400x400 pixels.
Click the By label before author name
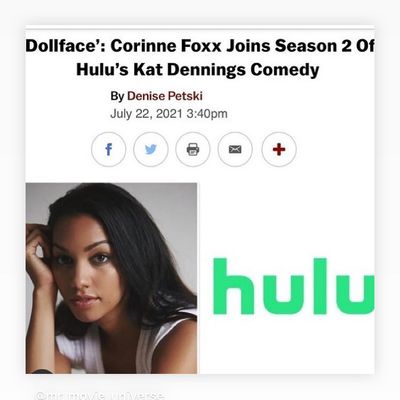[x=117, y=96]
